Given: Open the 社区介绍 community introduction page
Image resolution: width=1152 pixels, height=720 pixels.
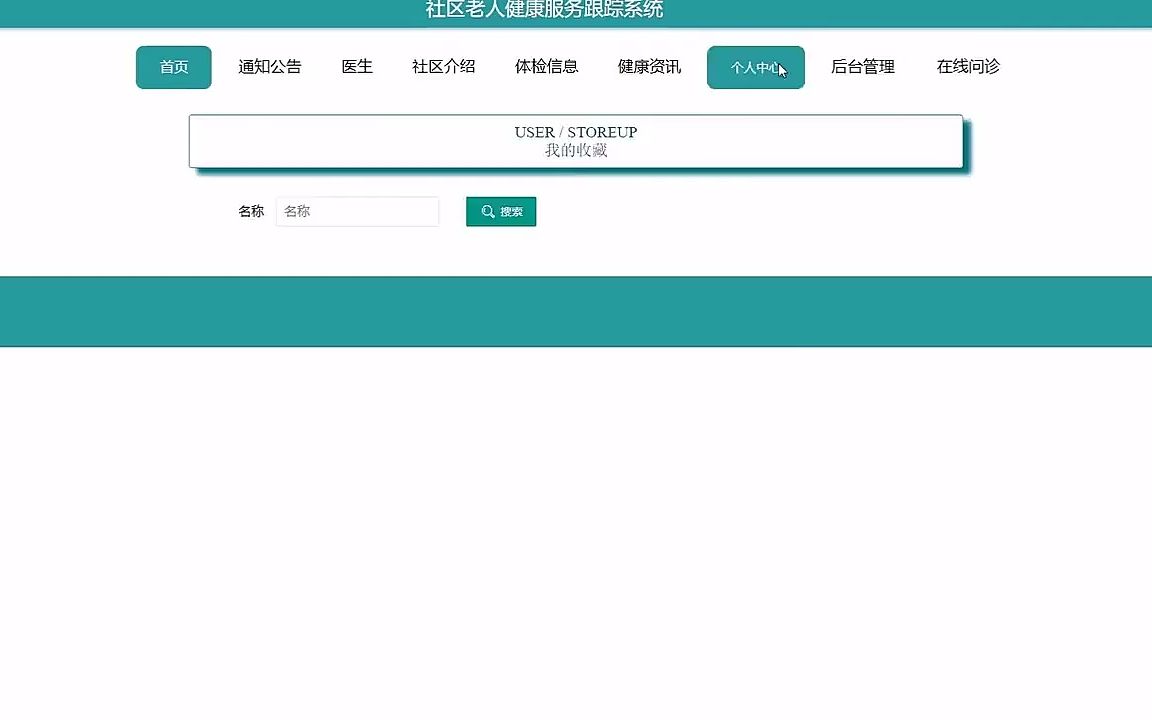Looking at the screenshot, I should 443,66.
